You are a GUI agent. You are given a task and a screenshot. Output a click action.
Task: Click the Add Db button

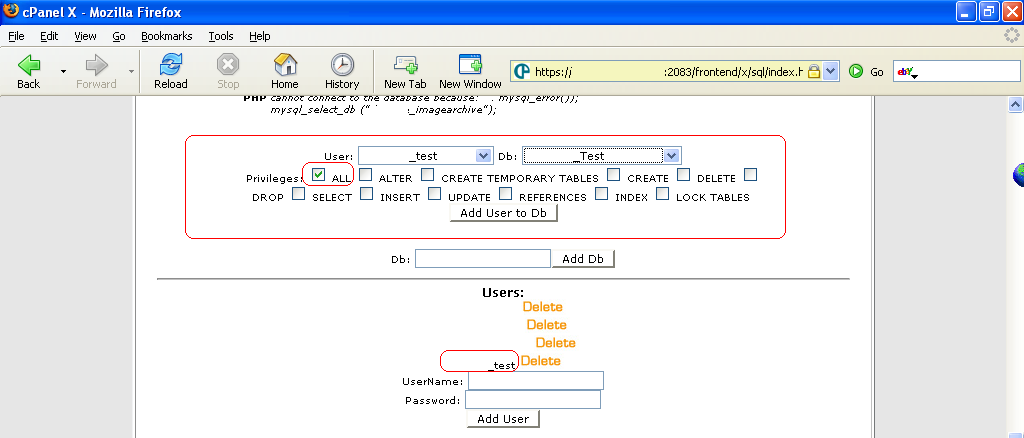click(583, 258)
